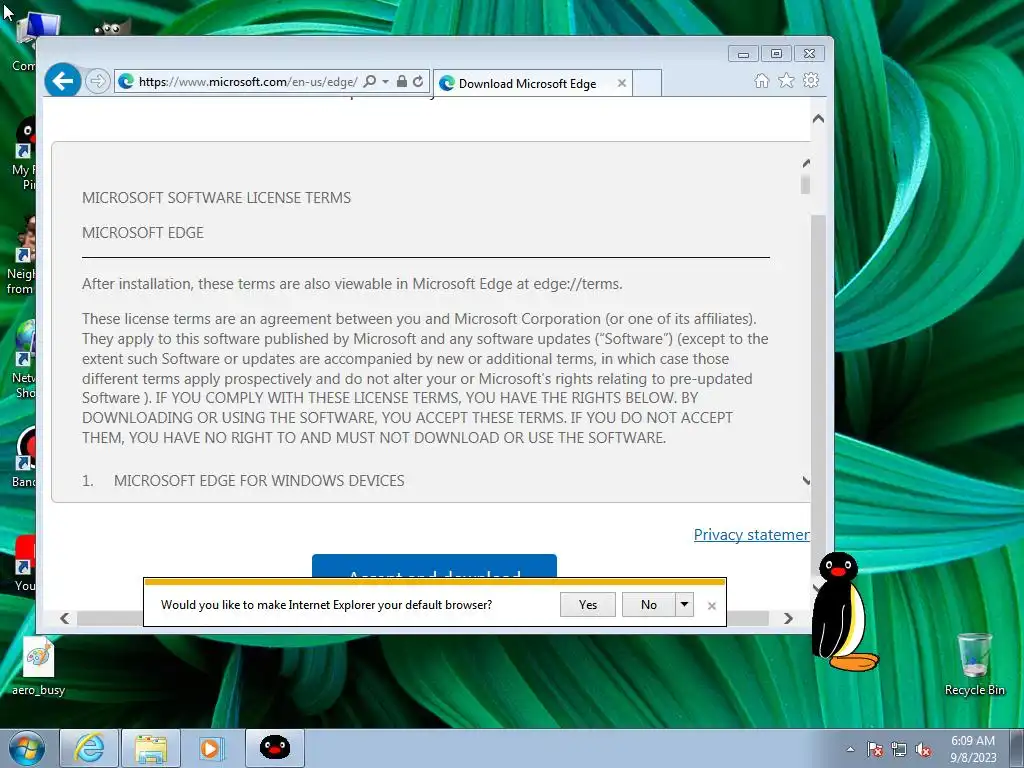1024x768 pixels.
Task: Click the horizontal scrollbar right arrow
Action: [x=788, y=618]
